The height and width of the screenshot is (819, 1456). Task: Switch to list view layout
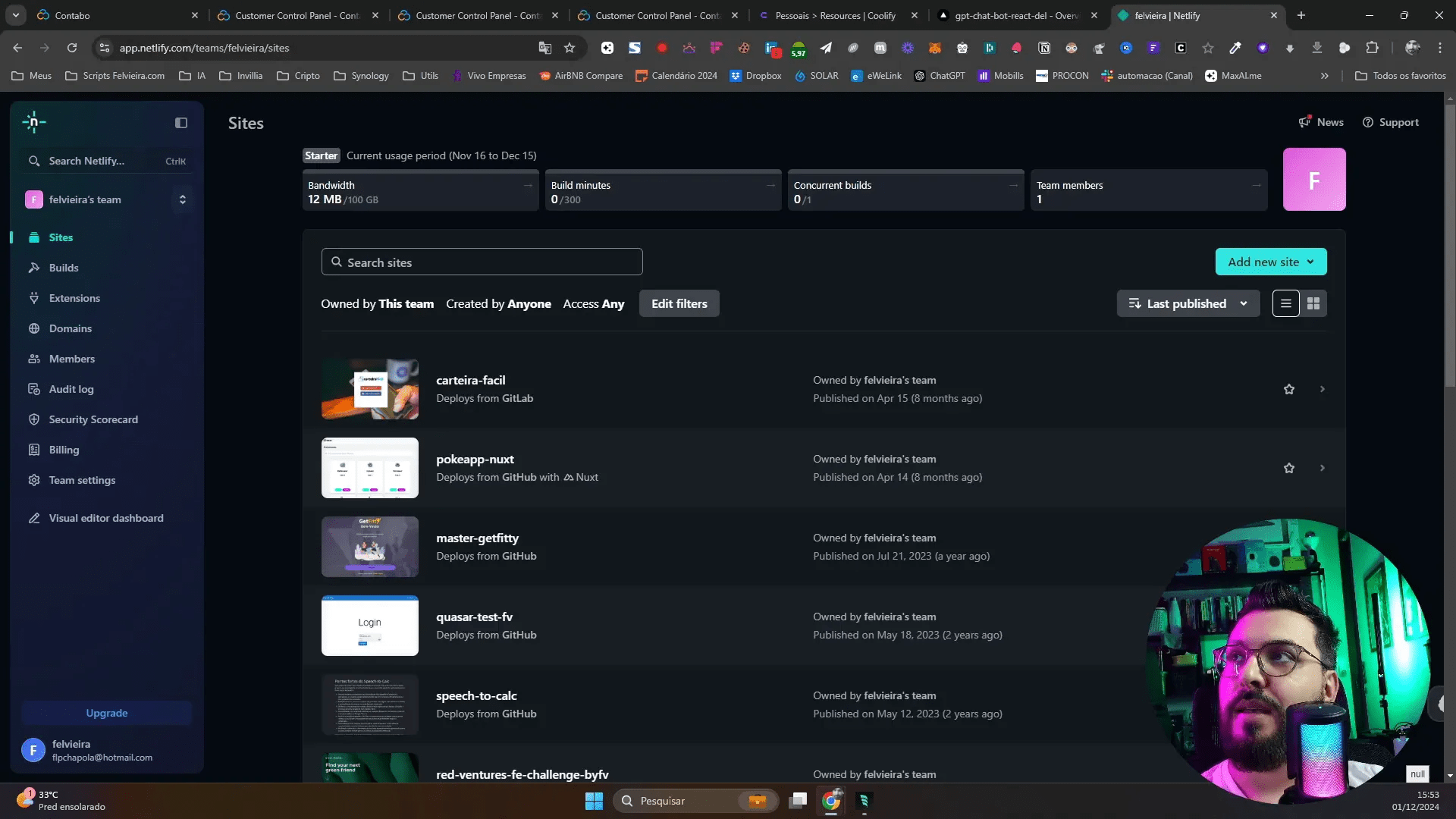1285,303
